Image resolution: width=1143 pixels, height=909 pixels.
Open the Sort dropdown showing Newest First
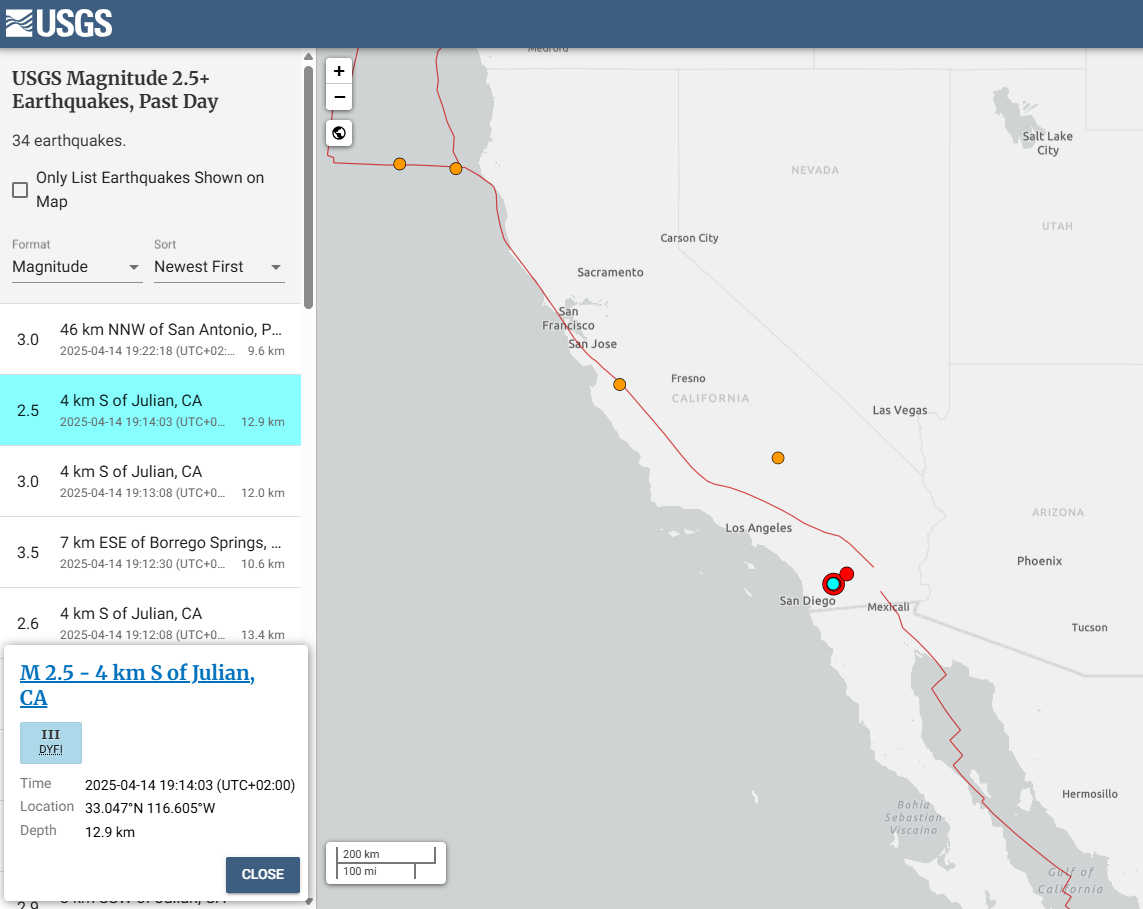pos(219,267)
